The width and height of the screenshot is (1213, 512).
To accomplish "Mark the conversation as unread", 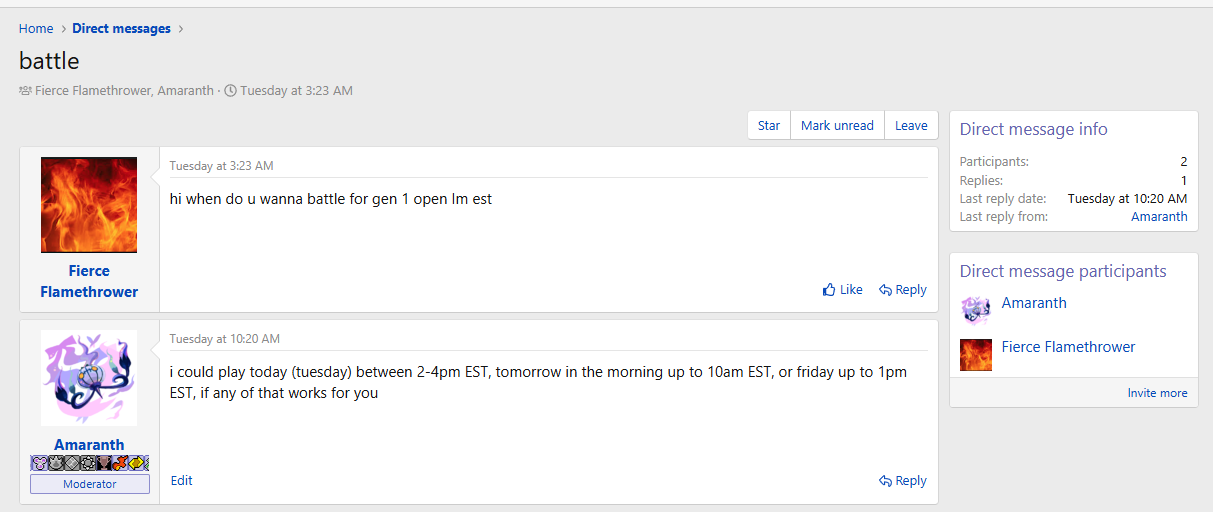I will pos(837,125).
